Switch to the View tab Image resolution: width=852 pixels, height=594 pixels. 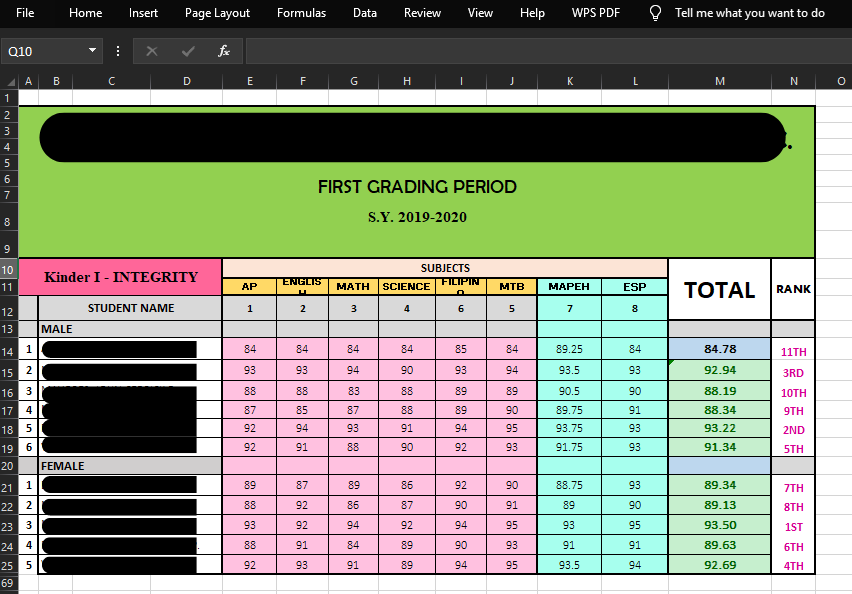click(x=480, y=13)
